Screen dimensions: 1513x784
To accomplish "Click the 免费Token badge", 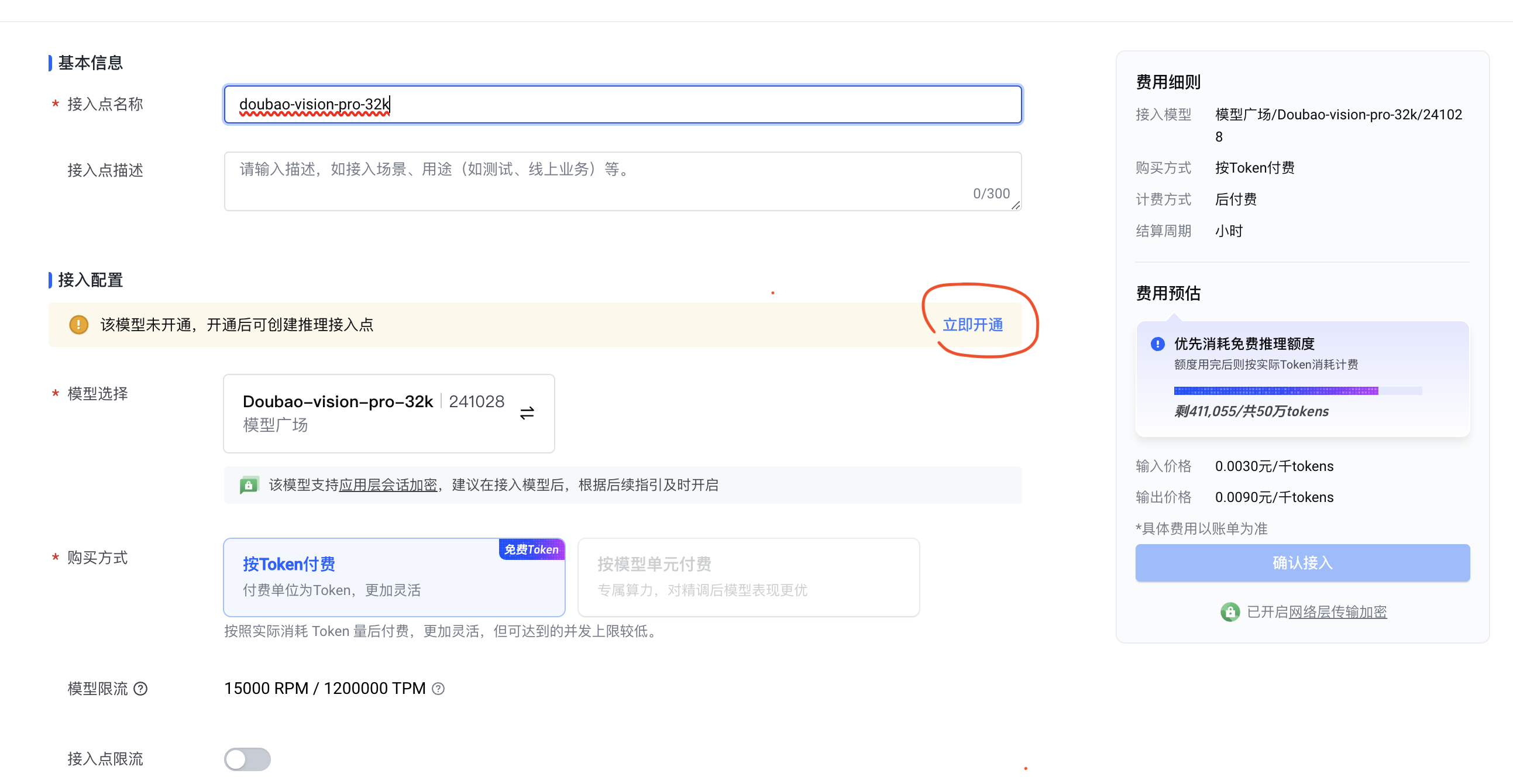I will point(531,549).
